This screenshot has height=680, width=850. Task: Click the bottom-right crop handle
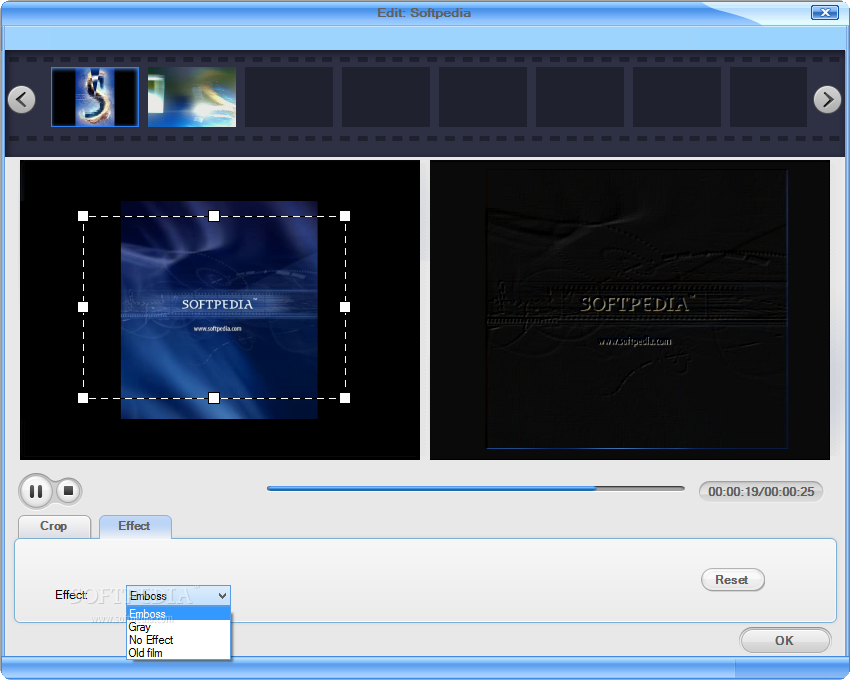pos(345,398)
